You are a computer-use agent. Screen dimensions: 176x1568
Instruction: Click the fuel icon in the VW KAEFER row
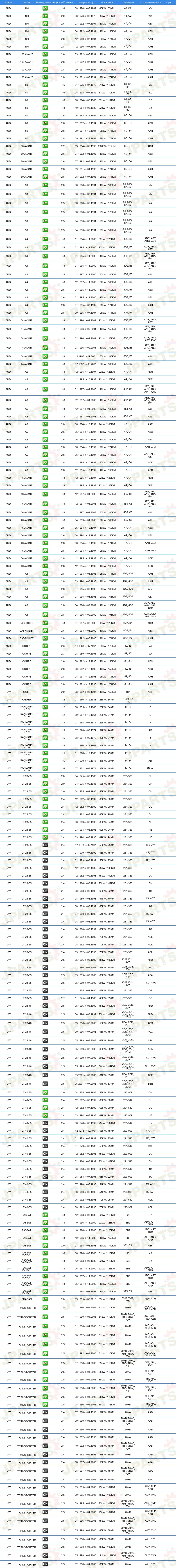point(45,699)
